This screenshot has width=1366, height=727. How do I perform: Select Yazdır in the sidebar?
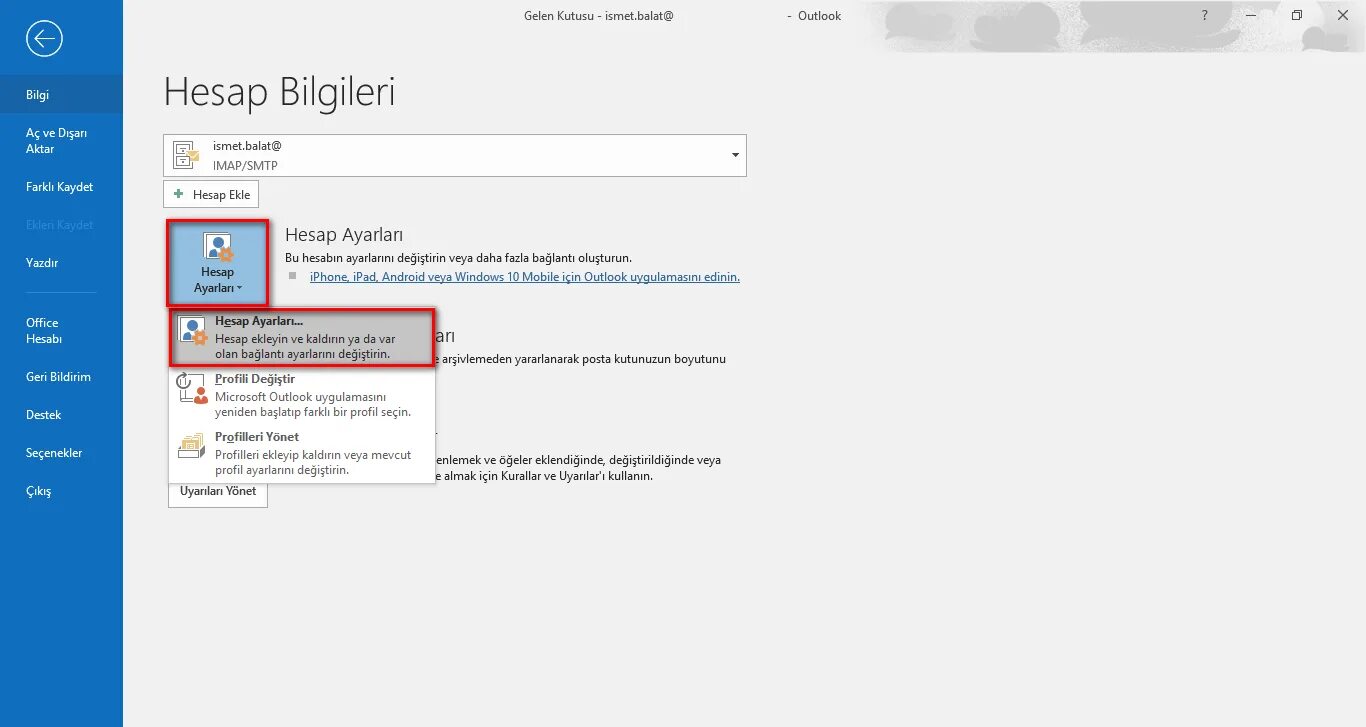tap(61, 263)
